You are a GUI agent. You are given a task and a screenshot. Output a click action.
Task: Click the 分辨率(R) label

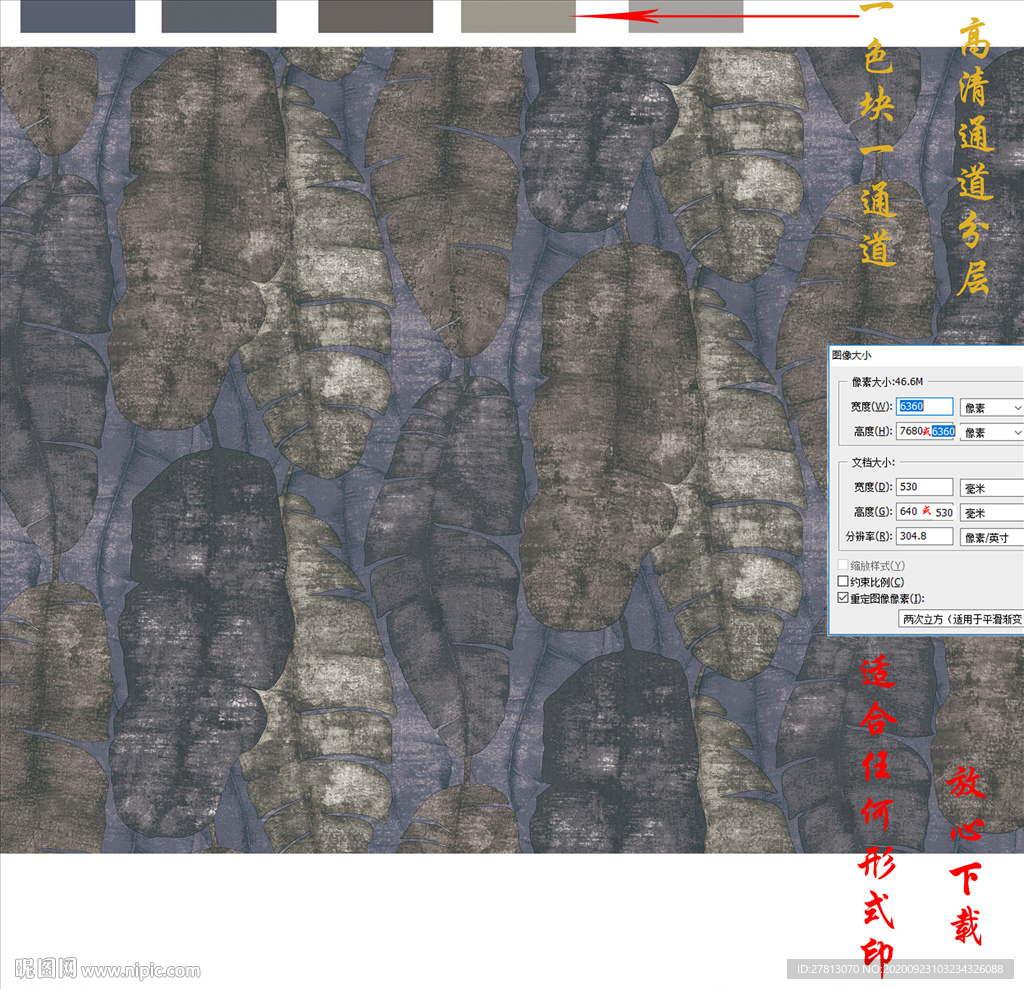point(869,536)
